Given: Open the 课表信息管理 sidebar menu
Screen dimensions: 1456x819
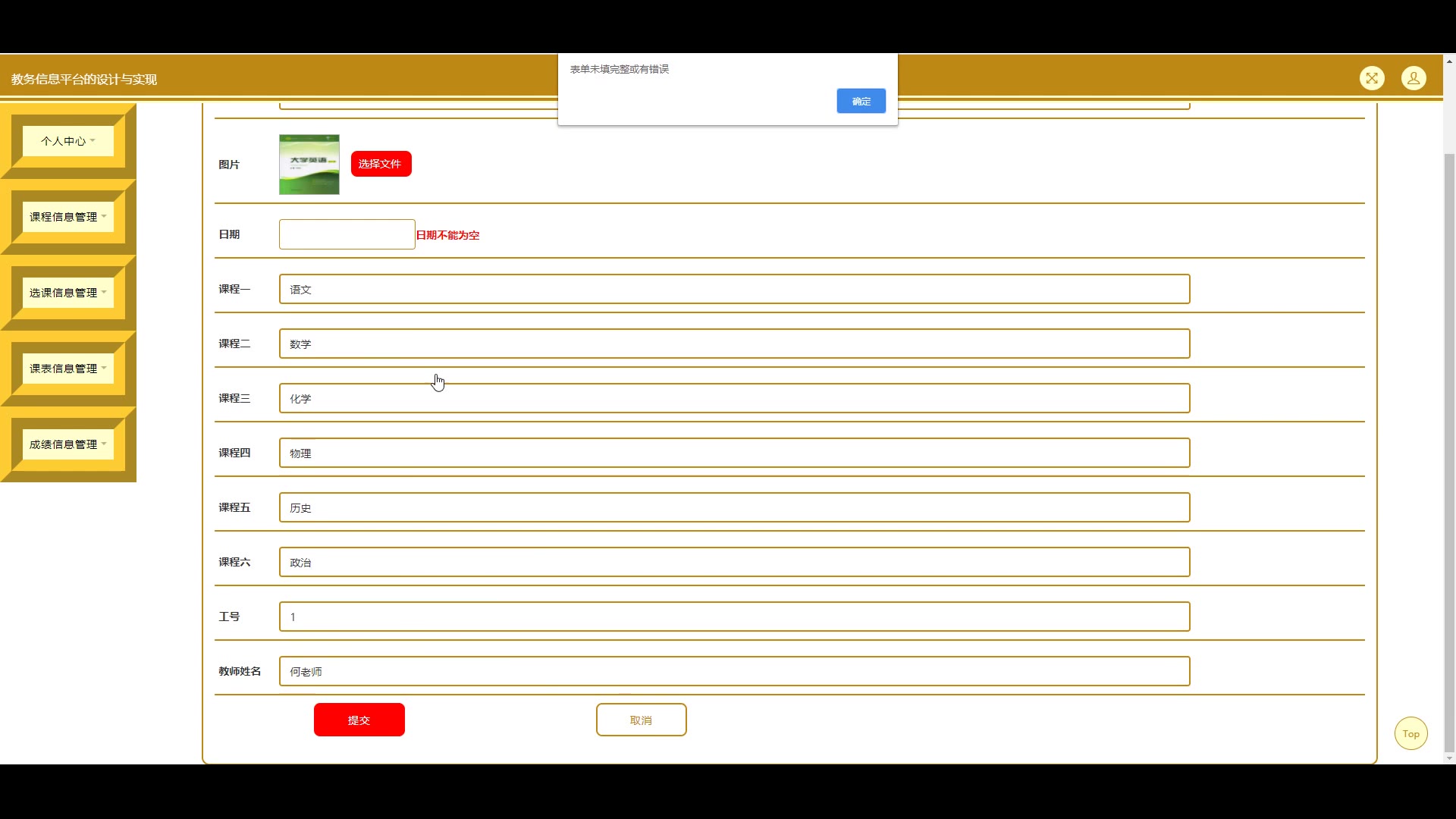Looking at the screenshot, I should (x=68, y=369).
